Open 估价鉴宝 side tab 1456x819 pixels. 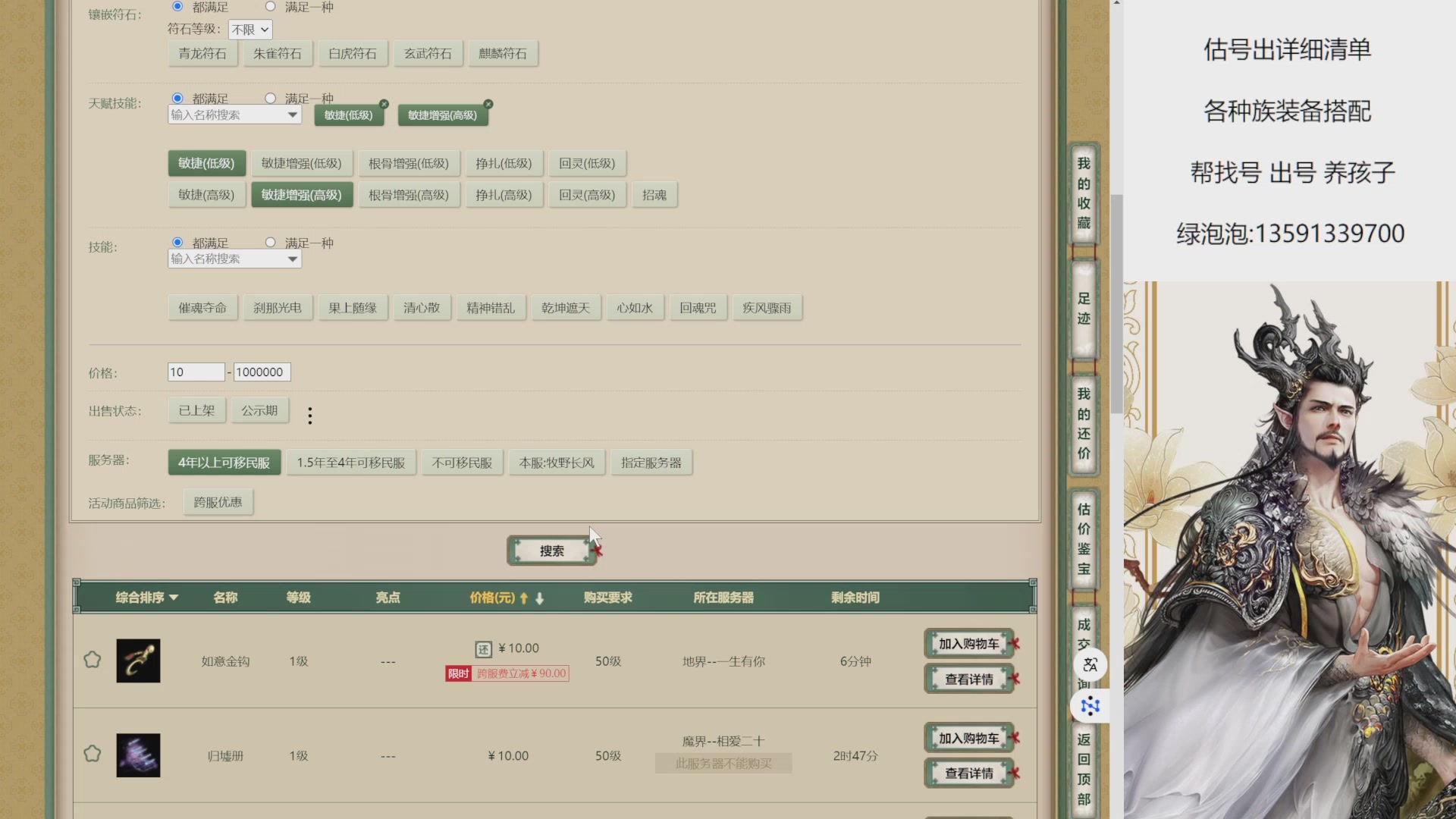pyautogui.click(x=1084, y=539)
